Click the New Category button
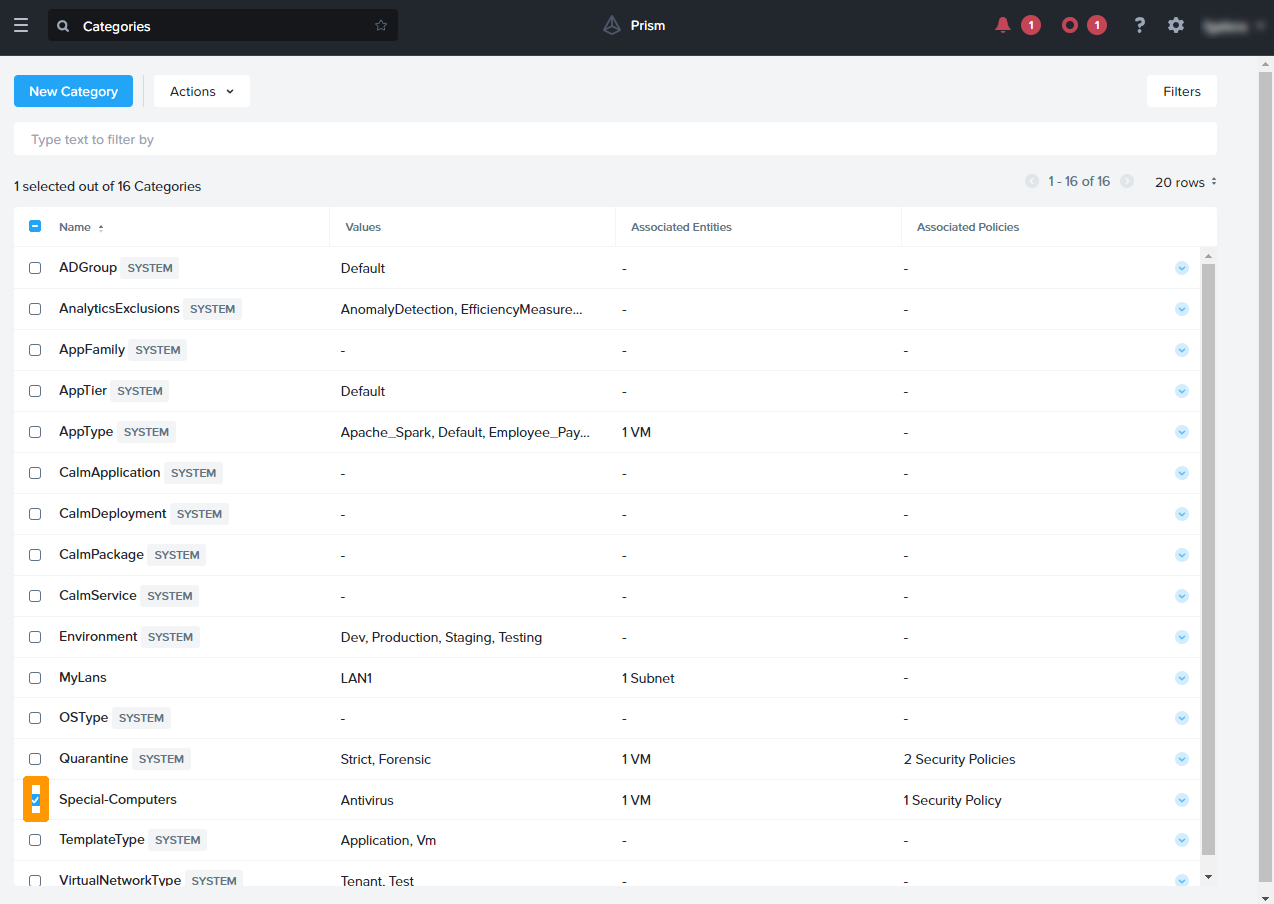This screenshot has width=1274, height=904. (x=73, y=91)
